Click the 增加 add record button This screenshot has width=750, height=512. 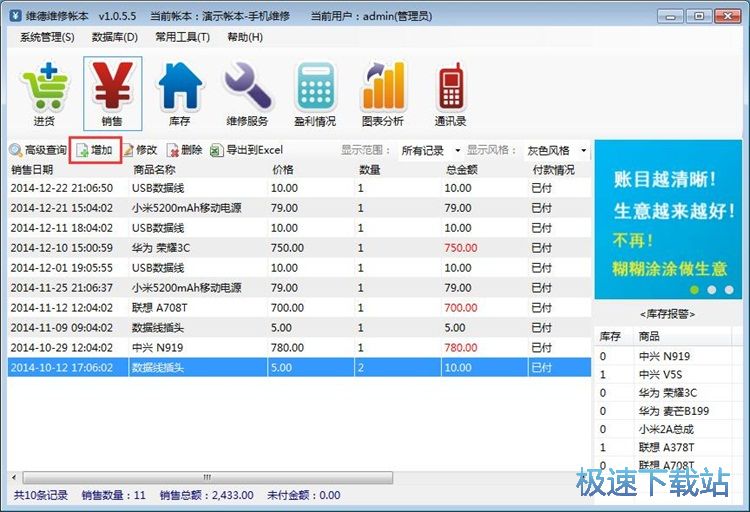94,150
